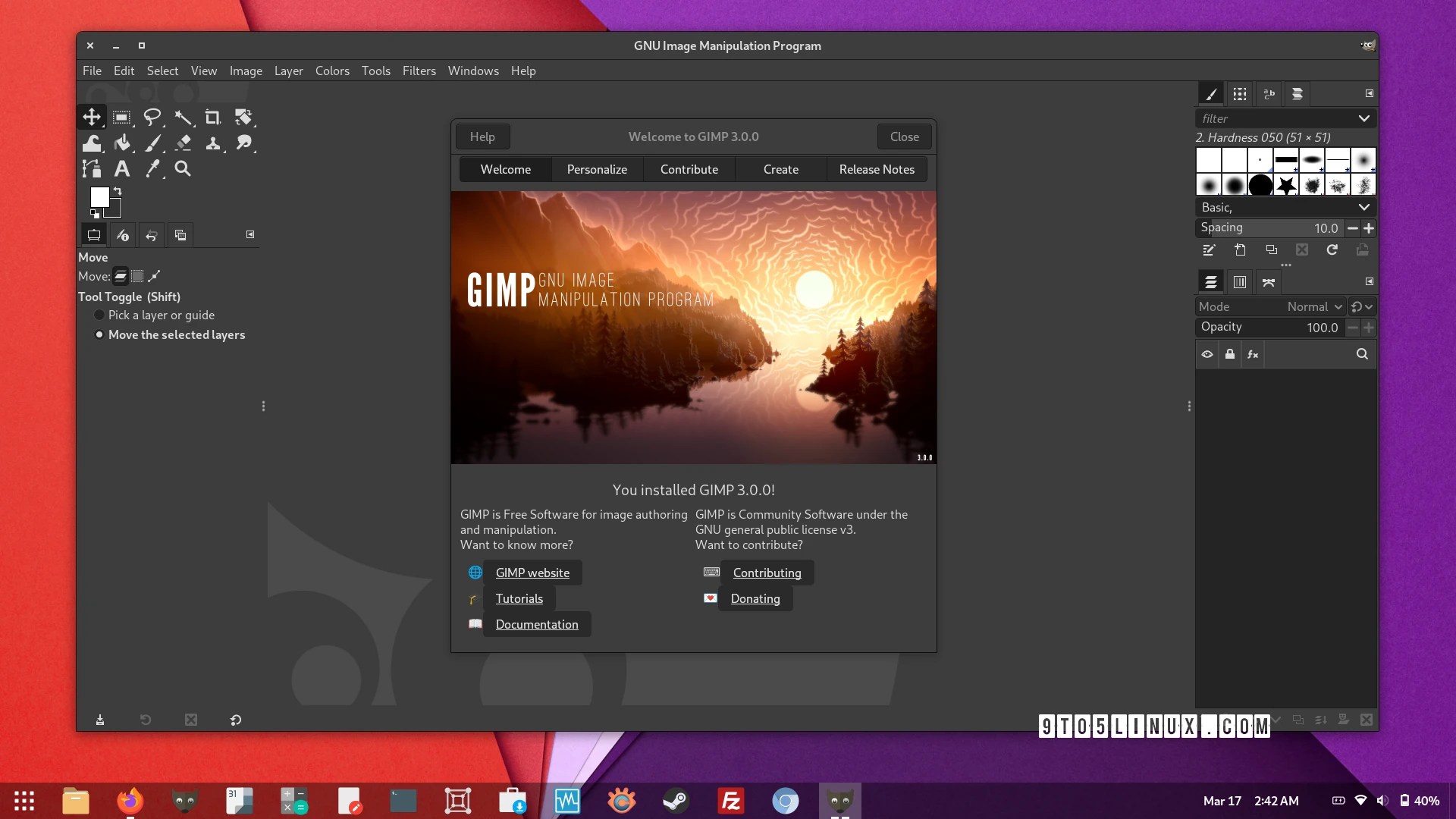The image size is (1456, 819).
Task: Select the Zoom magnifier tool
Action: coord(182,169)
